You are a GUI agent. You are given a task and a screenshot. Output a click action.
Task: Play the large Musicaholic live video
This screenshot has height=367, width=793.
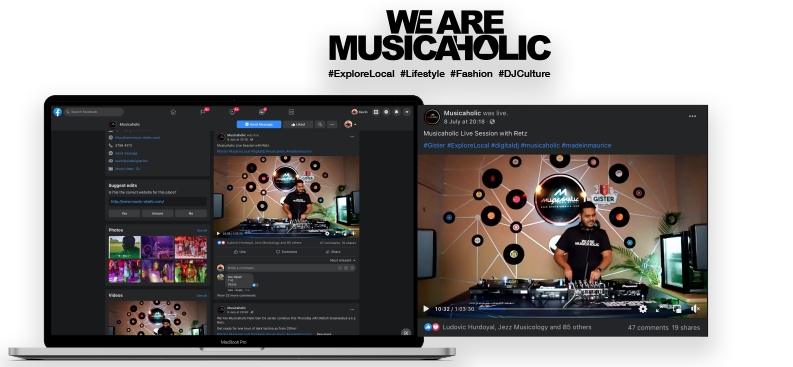tap(426, 308)
